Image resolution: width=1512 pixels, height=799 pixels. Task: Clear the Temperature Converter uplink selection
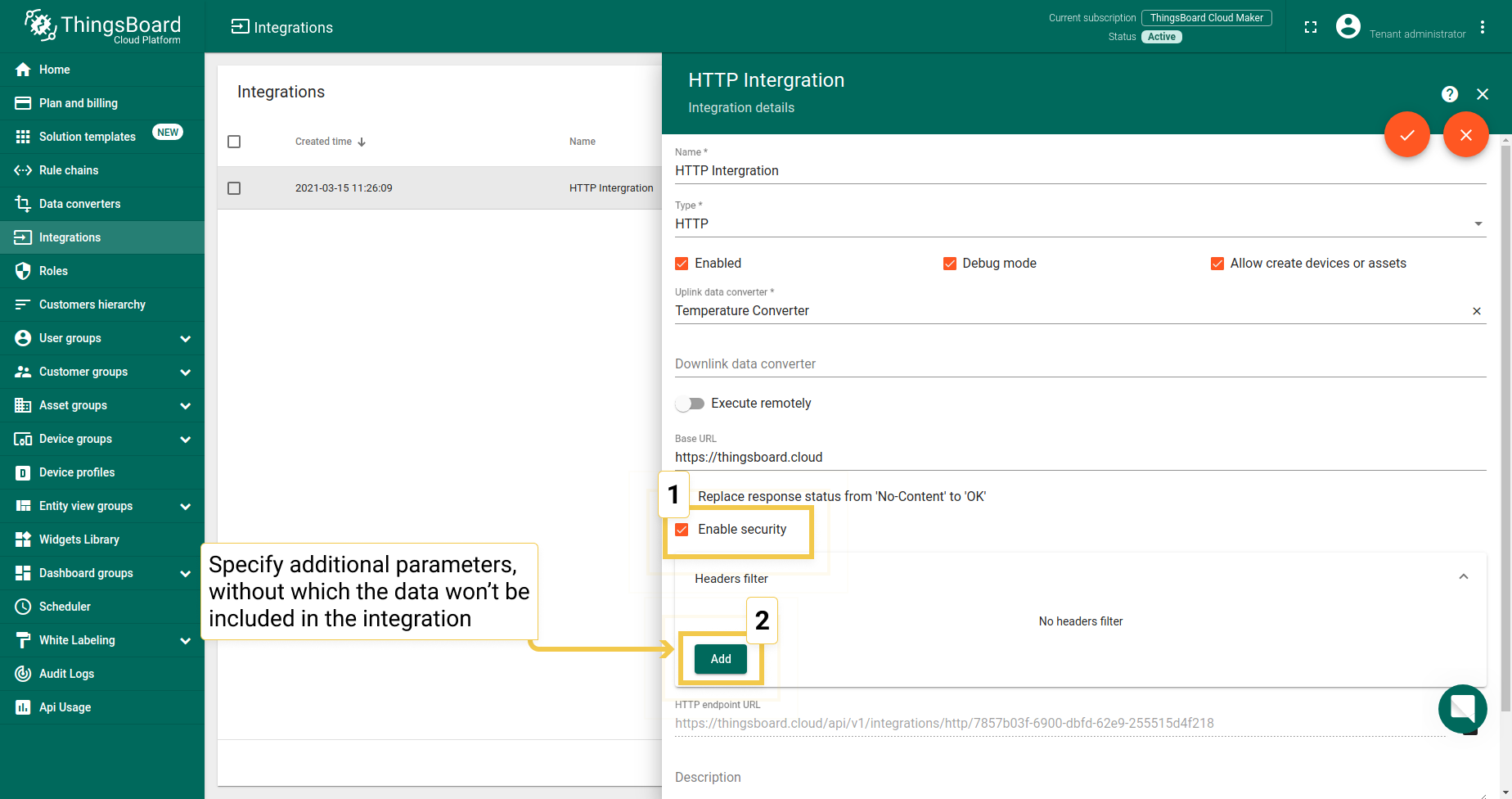point(1477,311)
